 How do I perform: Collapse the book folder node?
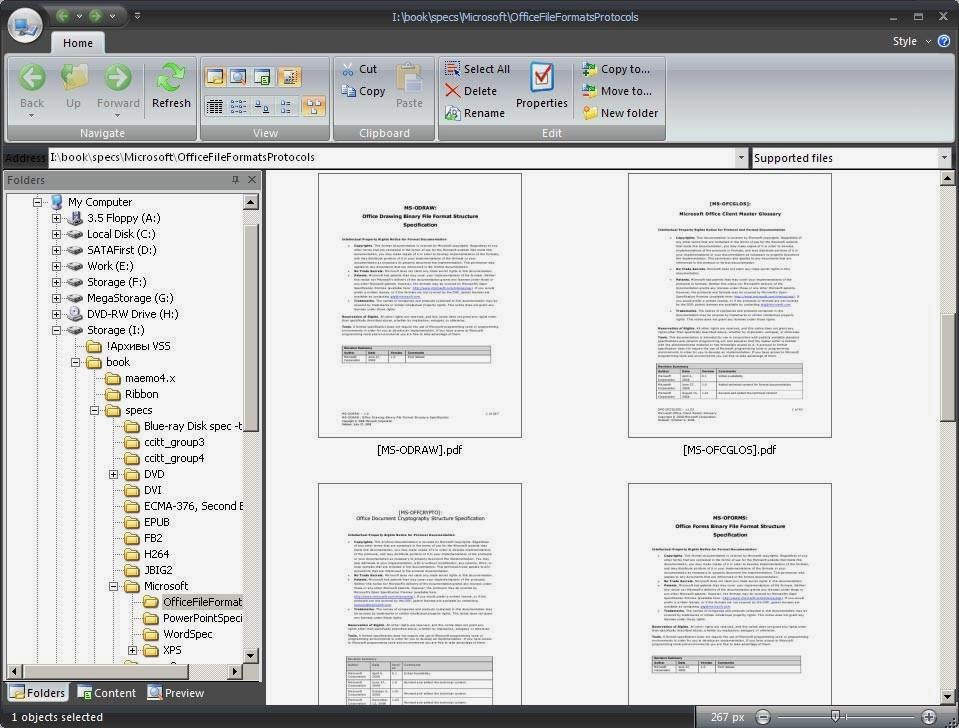[x=75, y=362]
